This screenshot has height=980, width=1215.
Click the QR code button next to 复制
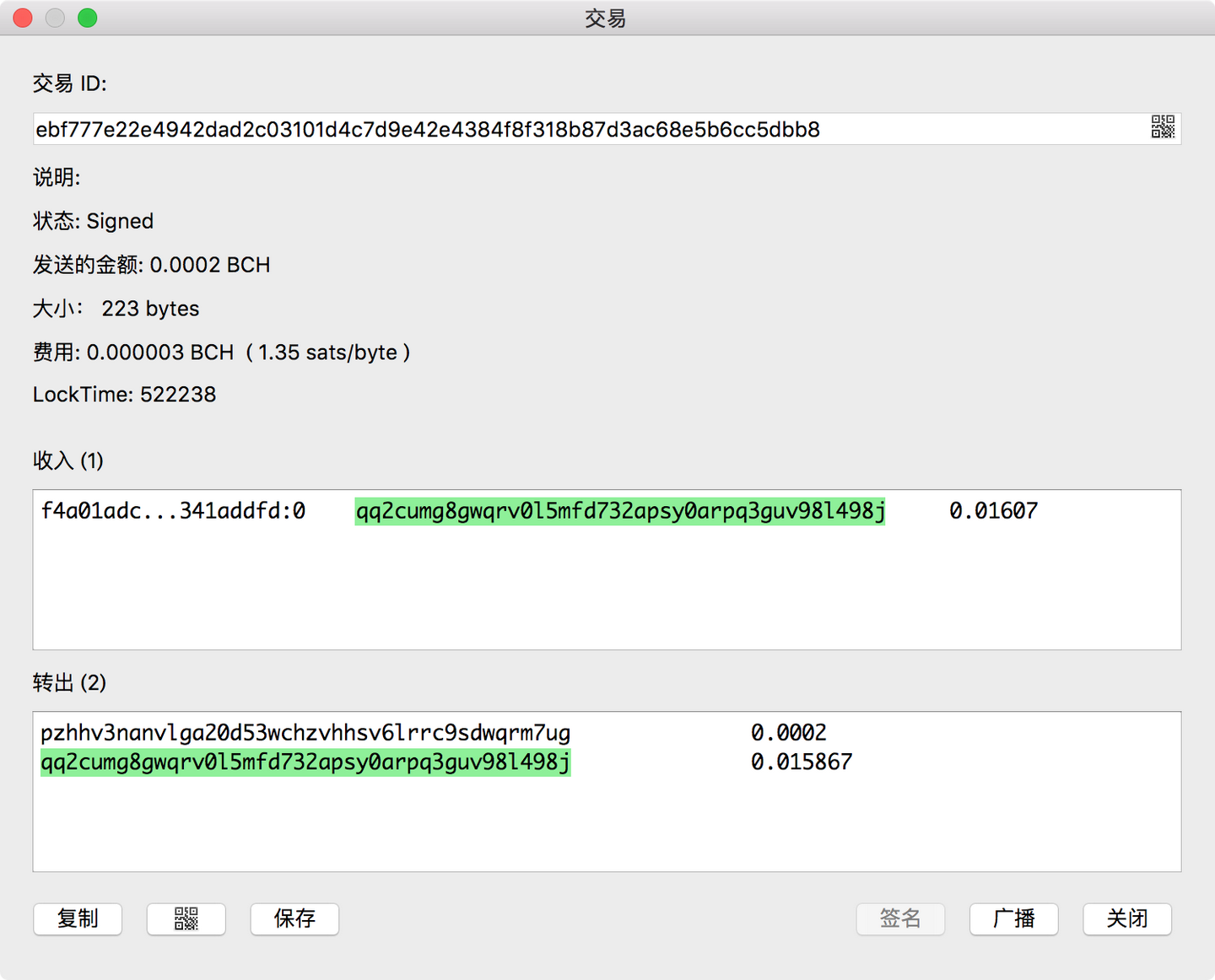186,918
